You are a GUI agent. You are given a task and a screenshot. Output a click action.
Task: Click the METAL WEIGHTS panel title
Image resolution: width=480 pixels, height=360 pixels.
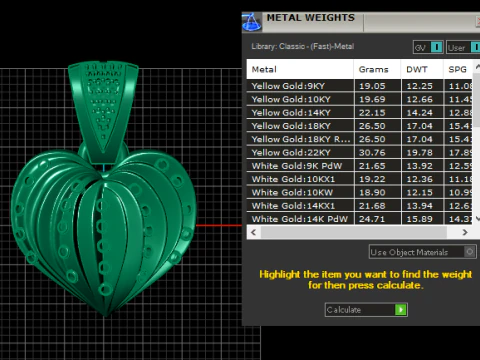pos(311,18)
